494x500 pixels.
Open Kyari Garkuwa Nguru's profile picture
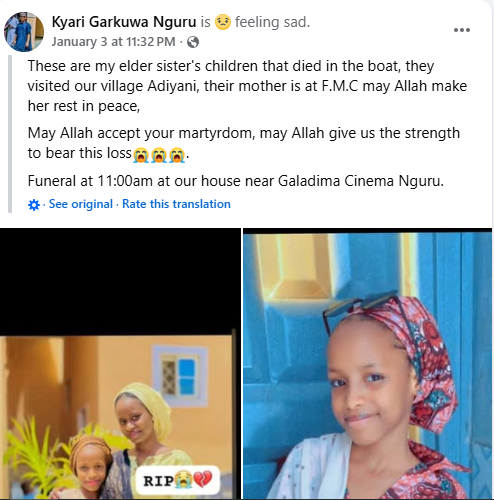coord(24,32)
